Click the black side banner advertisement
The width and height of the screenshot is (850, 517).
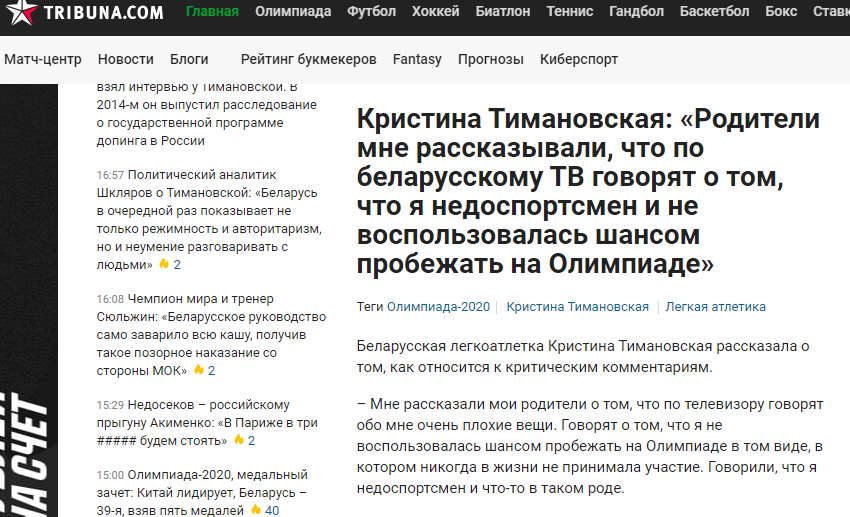(29, 300)
